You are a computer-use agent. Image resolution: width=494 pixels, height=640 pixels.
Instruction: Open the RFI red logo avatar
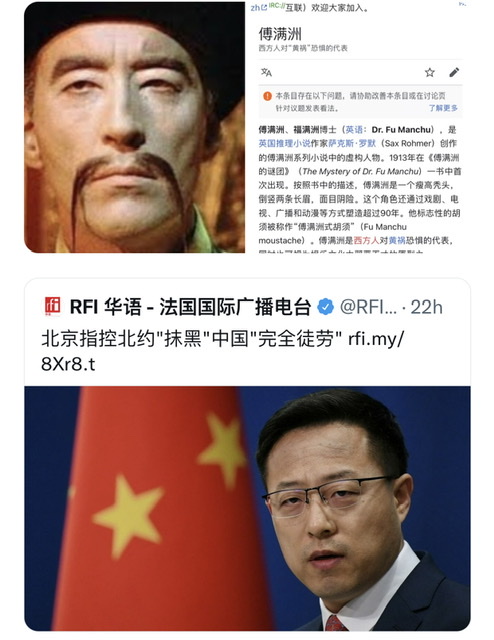53,307
